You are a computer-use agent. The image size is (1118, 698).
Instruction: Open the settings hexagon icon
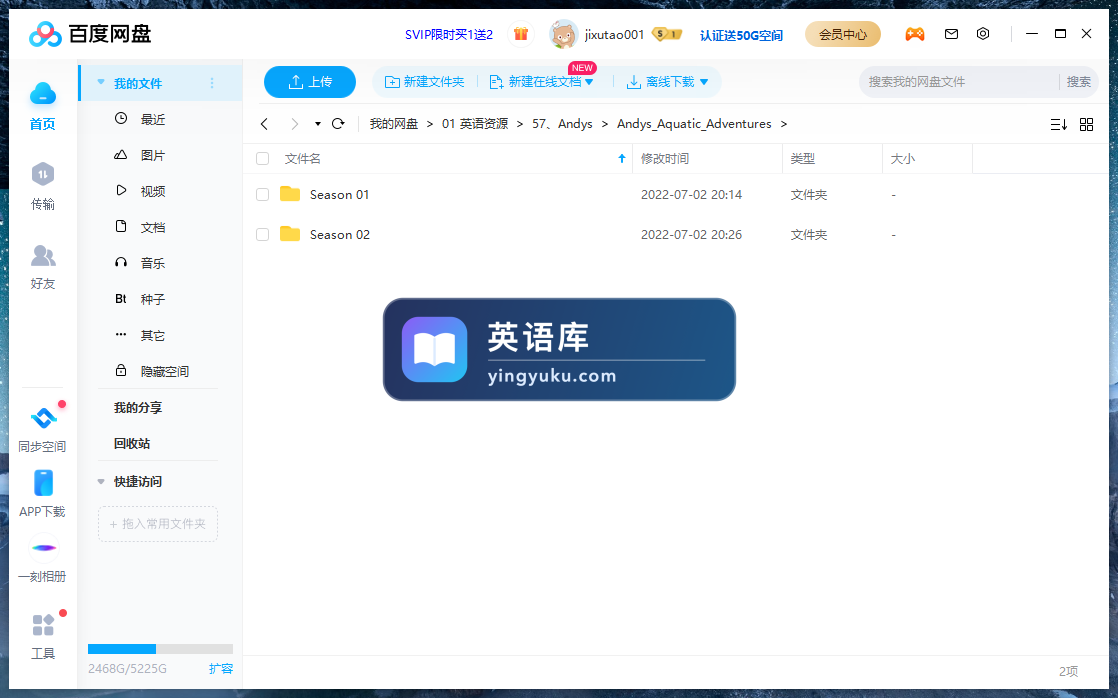tap(983, 34)
